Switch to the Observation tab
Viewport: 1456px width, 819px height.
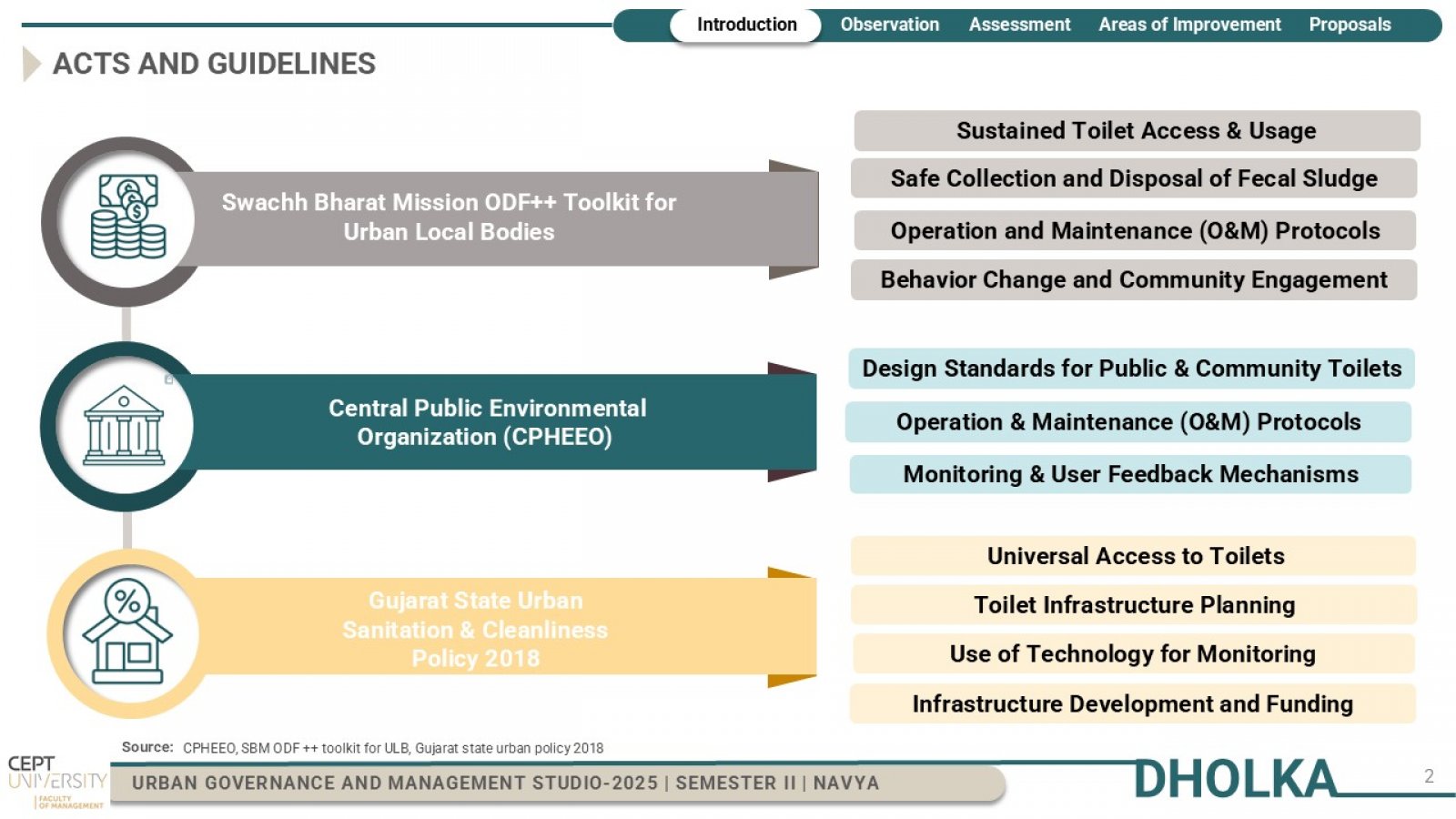(x=889, y=25)
